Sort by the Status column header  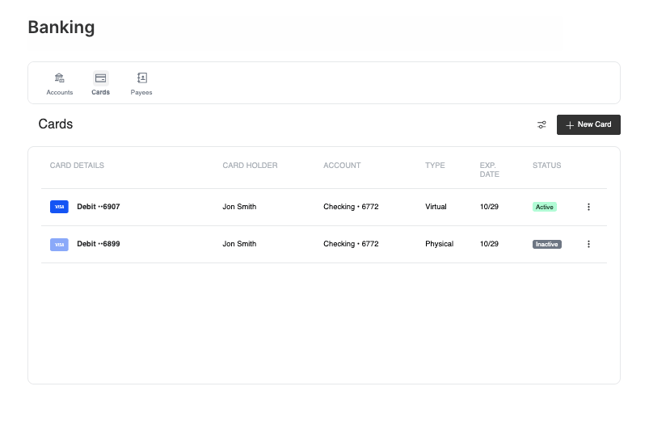tap(546, 166)
